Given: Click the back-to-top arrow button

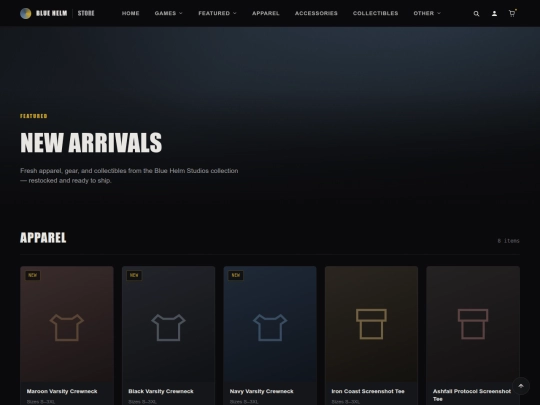Looking at the screenshot, I should pos(521,386).
